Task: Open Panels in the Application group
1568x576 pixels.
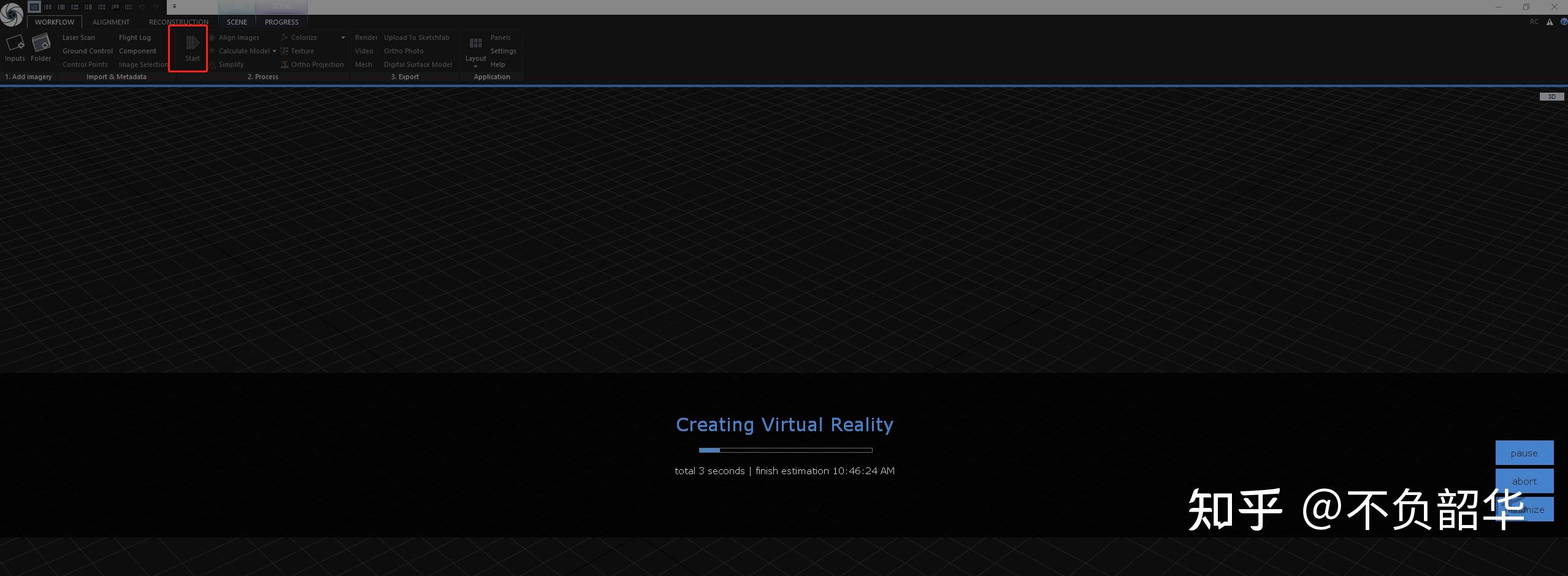Action: point(500,37)
